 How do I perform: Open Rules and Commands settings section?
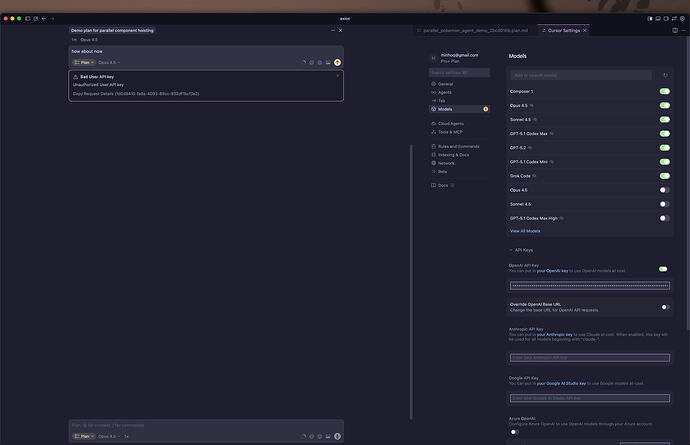(x=459, y=147)
